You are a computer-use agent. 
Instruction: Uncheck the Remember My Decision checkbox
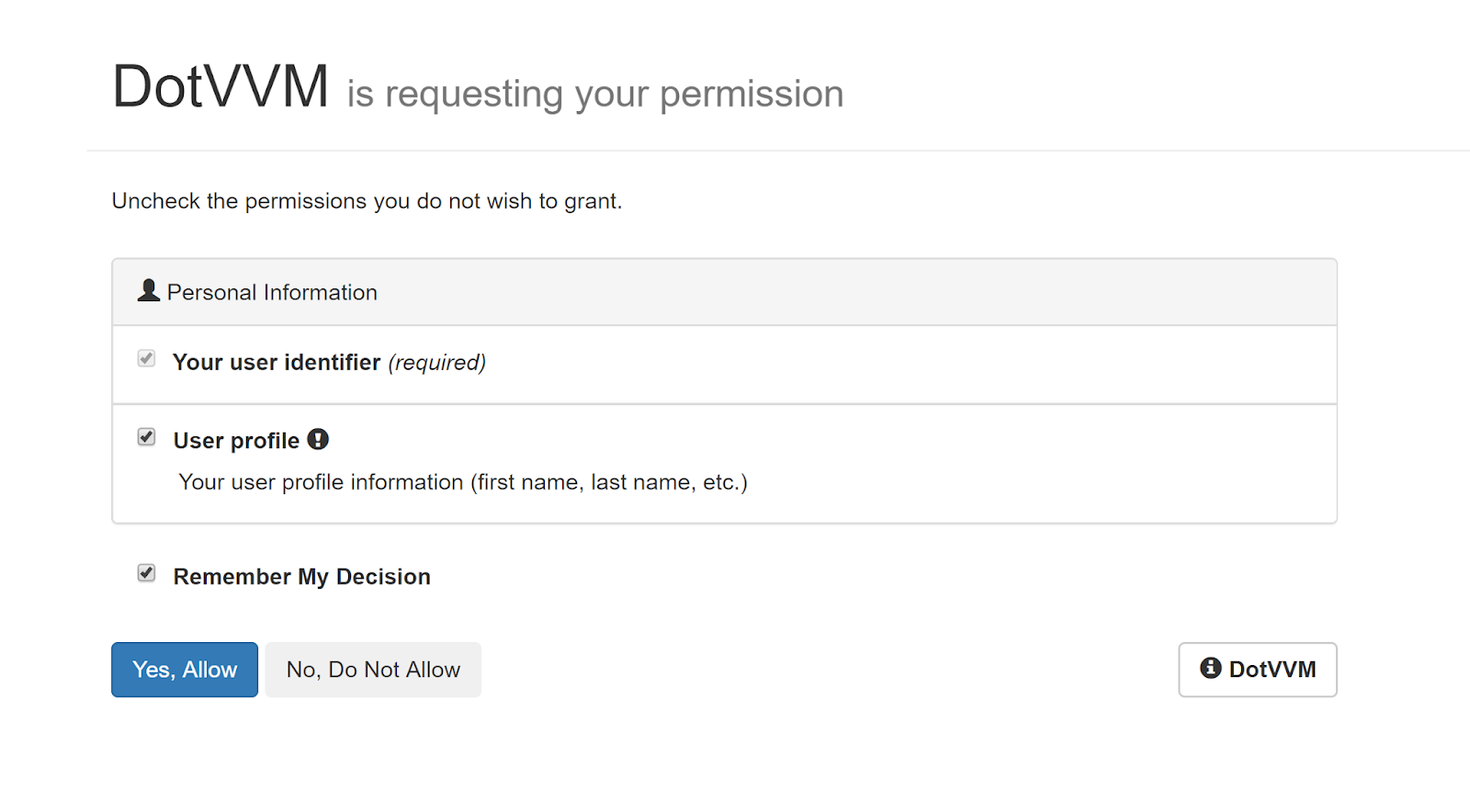147,573
